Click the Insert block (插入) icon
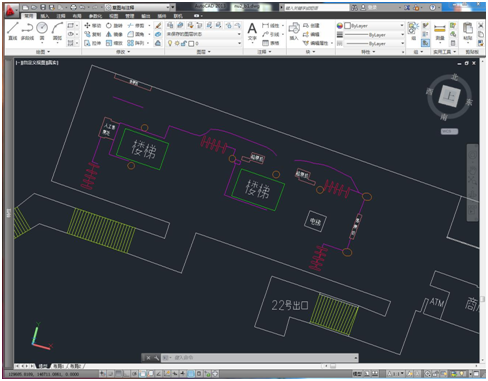The height and width of the screenshot is (381, 488). 294,32
